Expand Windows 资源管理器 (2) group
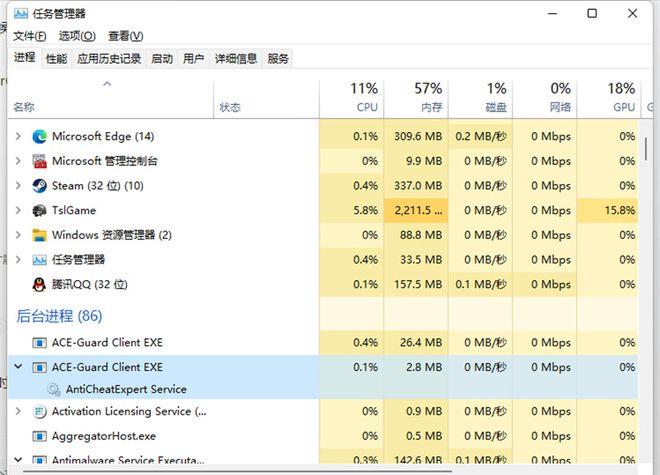Viewport: 660px width, 475px height. coord(18,235)
